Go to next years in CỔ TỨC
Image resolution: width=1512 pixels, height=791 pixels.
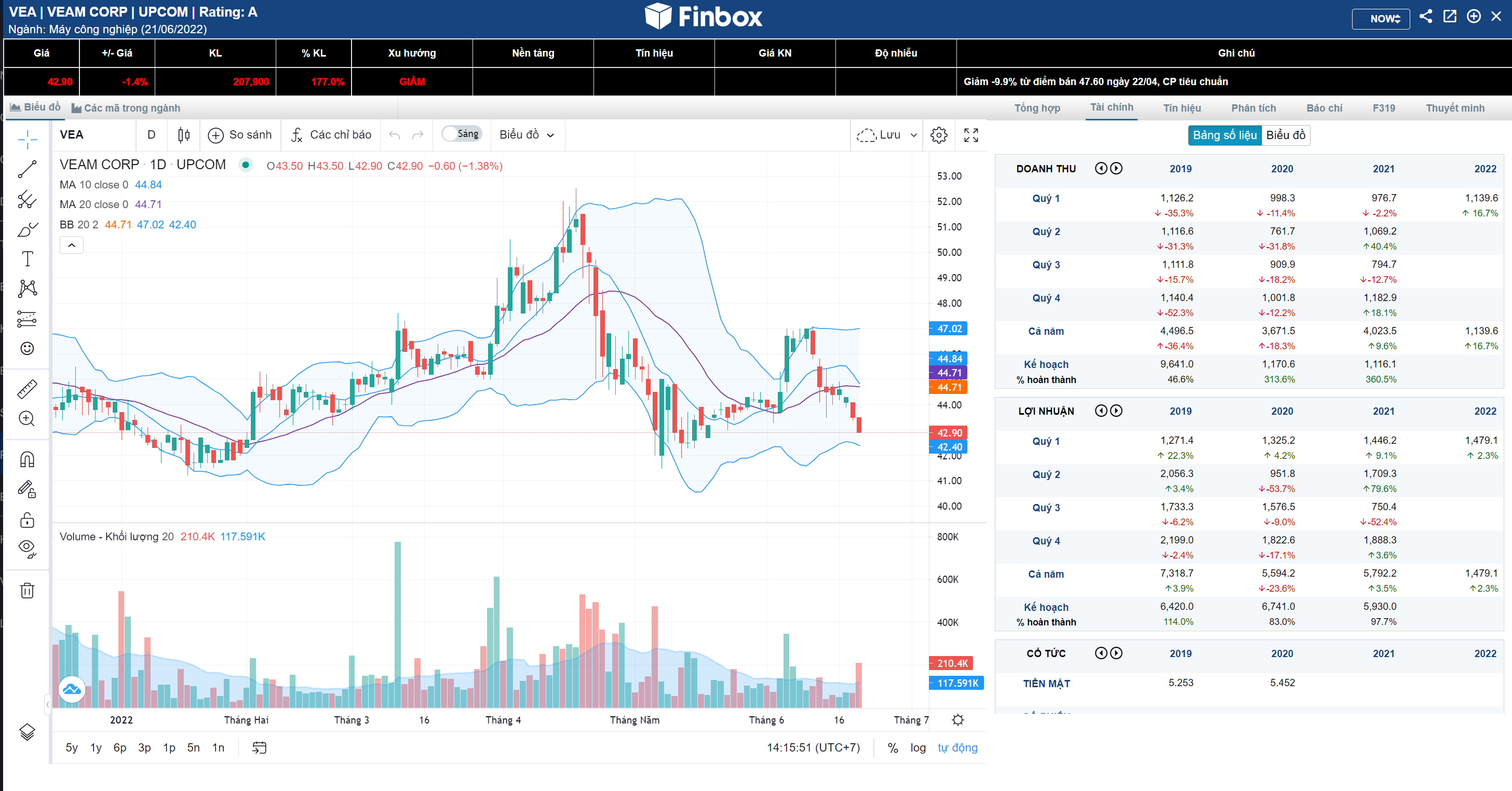(1116, 653)
